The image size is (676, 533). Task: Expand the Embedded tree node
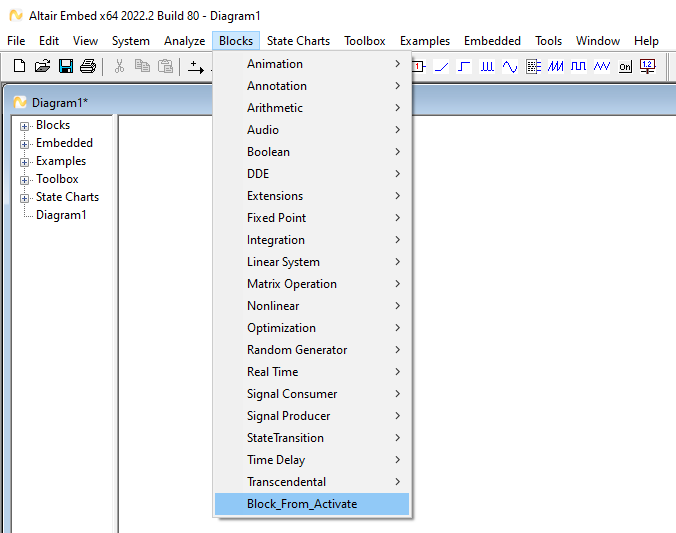coord(25,143)
